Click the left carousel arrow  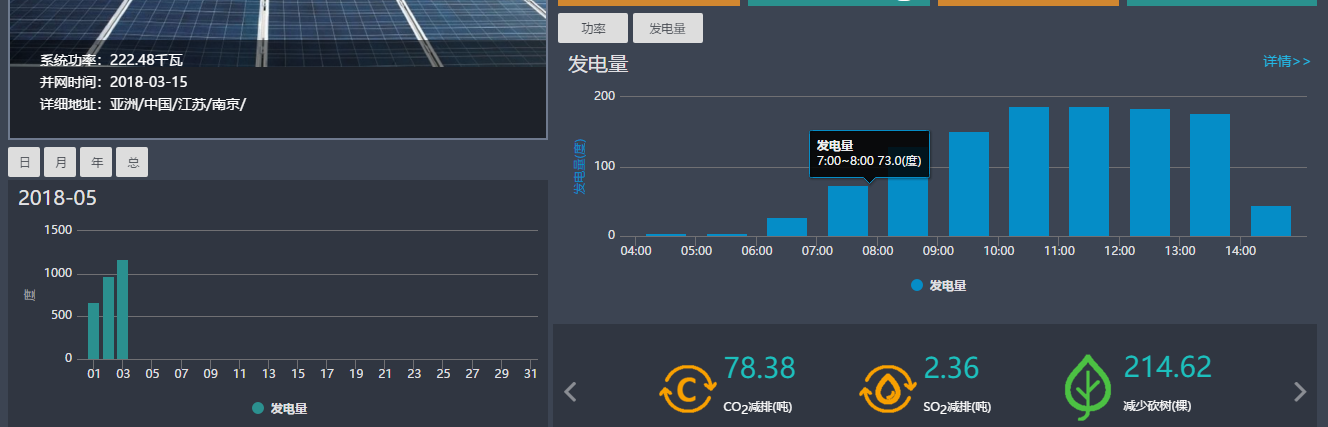pyautogui.click(x=571, y=392)
